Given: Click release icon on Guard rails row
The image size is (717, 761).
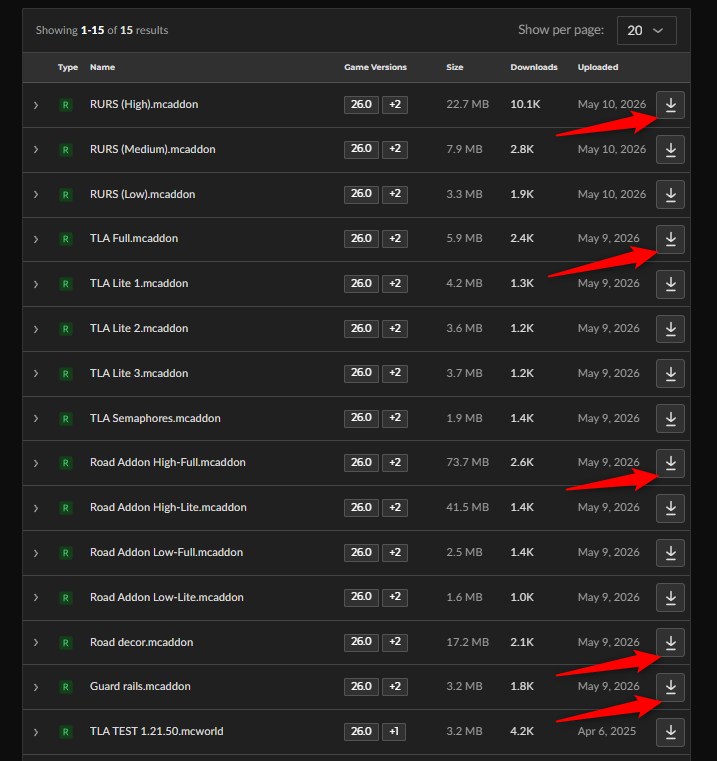Looking at the screenshot, I should 66,687.
